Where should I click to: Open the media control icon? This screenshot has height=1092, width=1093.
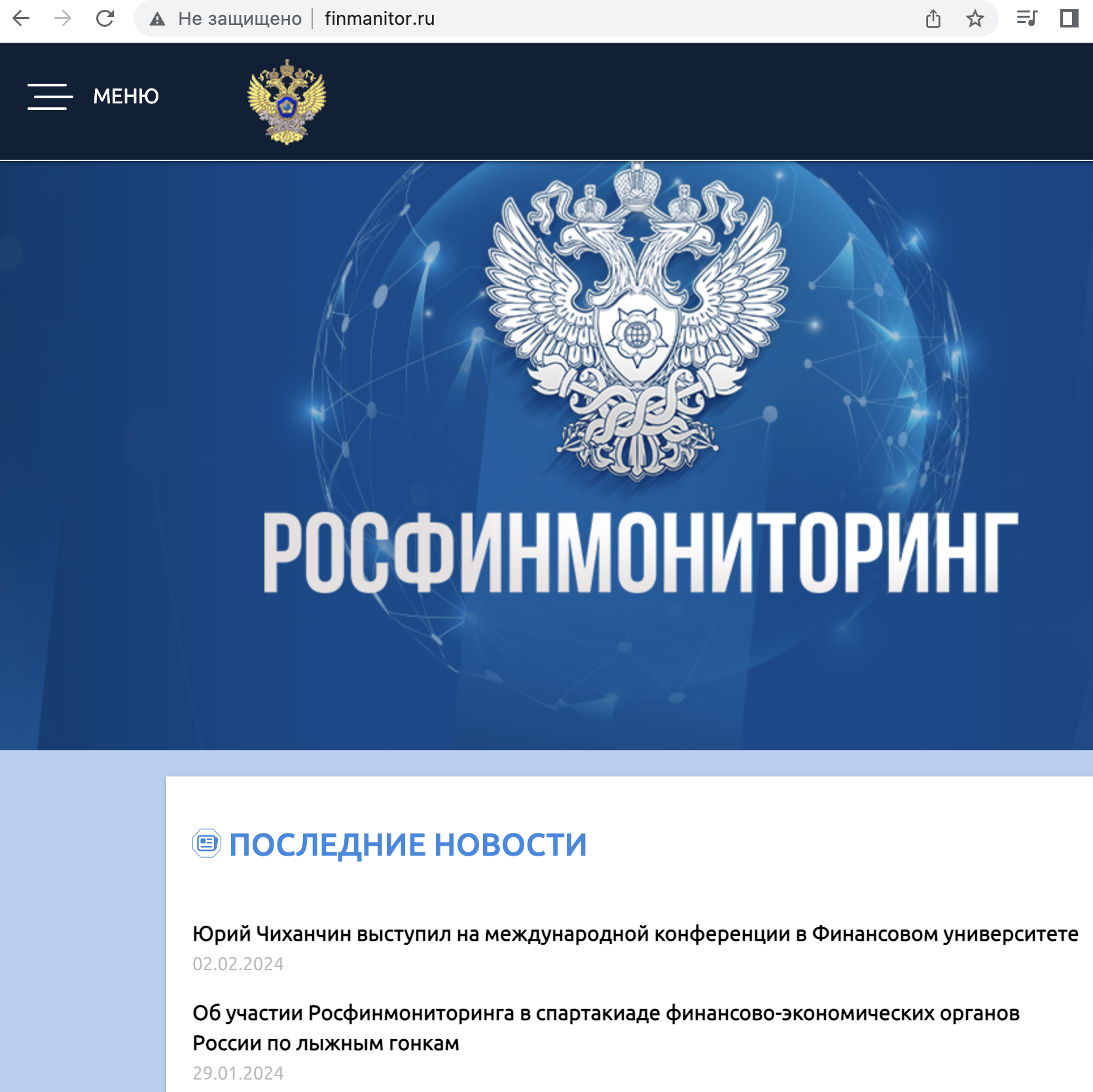pos(1027,18)
